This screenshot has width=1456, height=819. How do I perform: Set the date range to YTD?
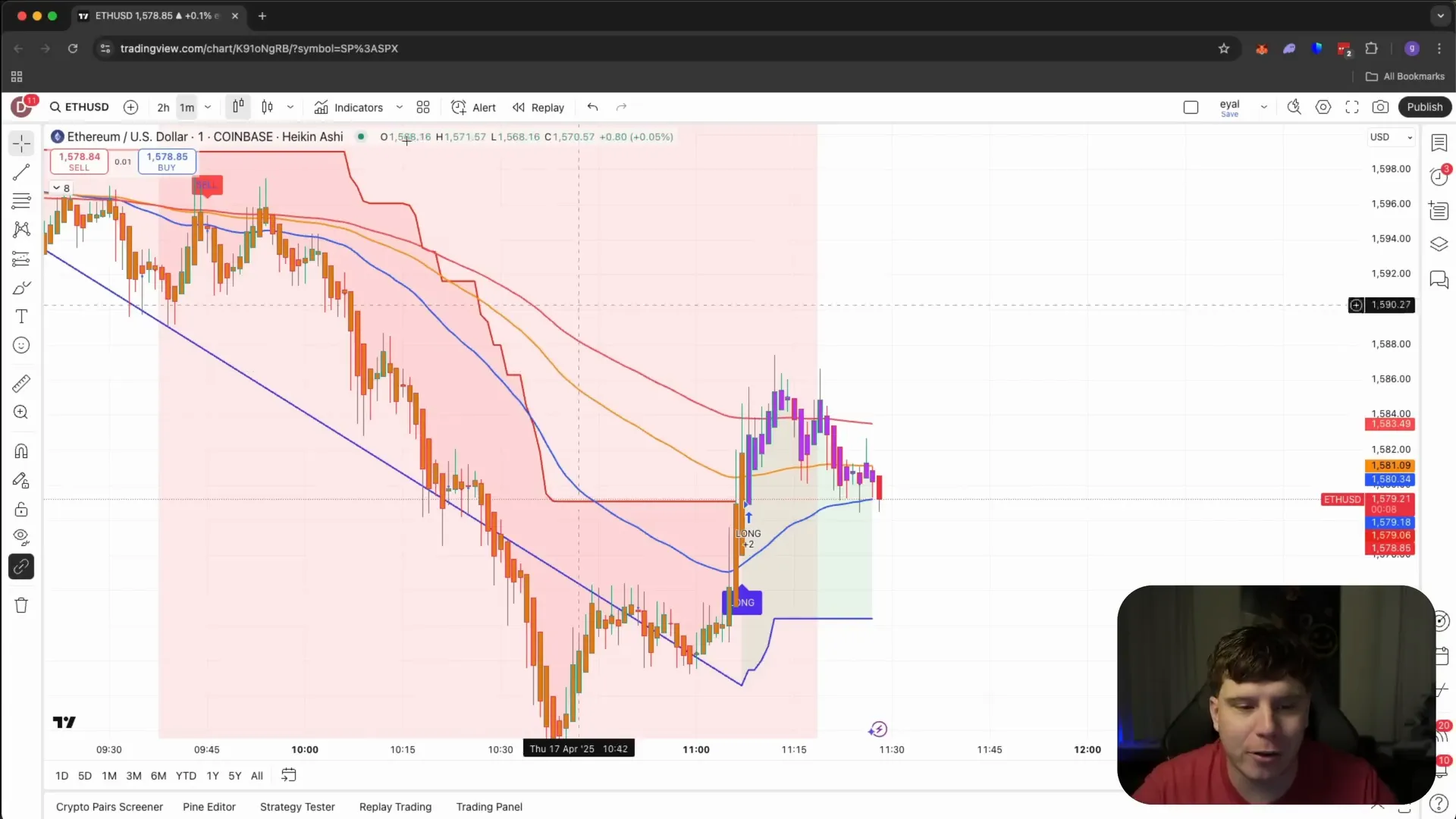click(186, 776)
